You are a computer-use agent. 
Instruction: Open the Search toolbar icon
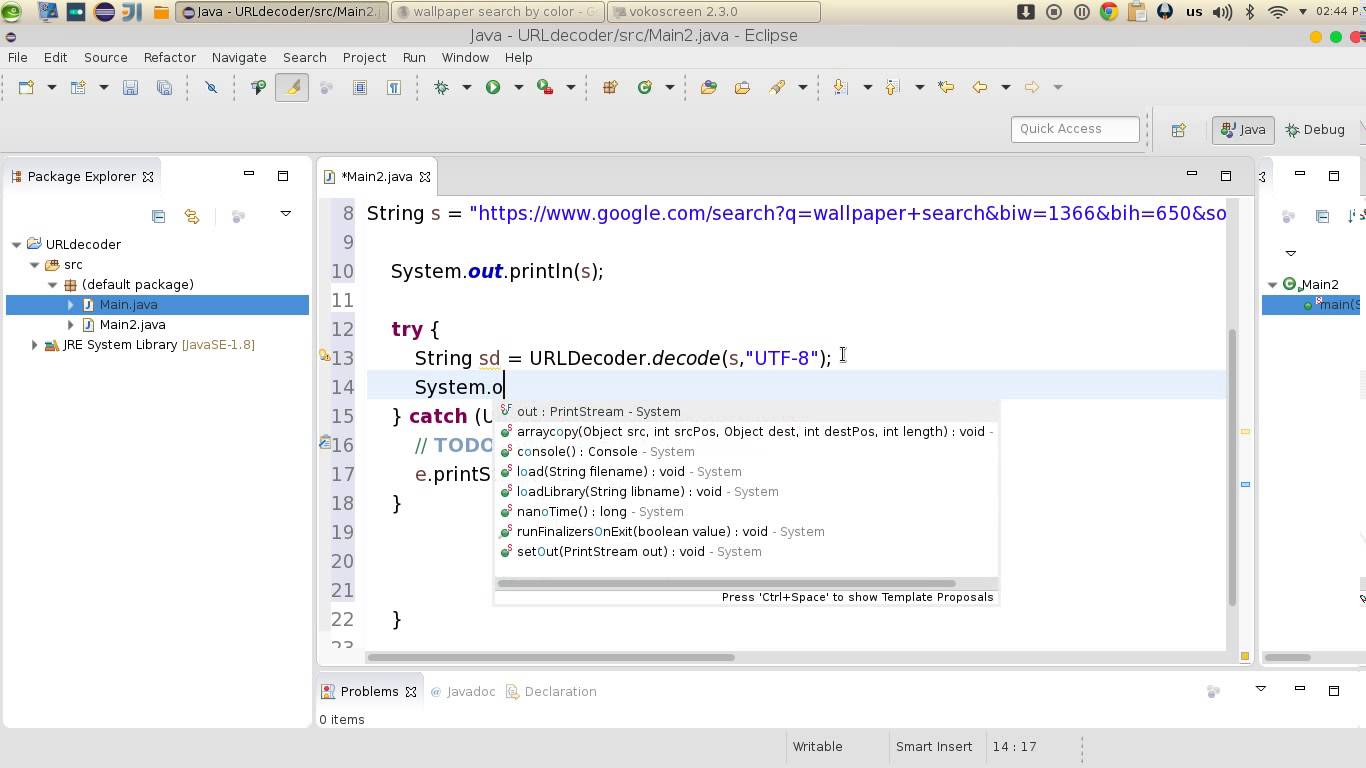coord(778,87)
